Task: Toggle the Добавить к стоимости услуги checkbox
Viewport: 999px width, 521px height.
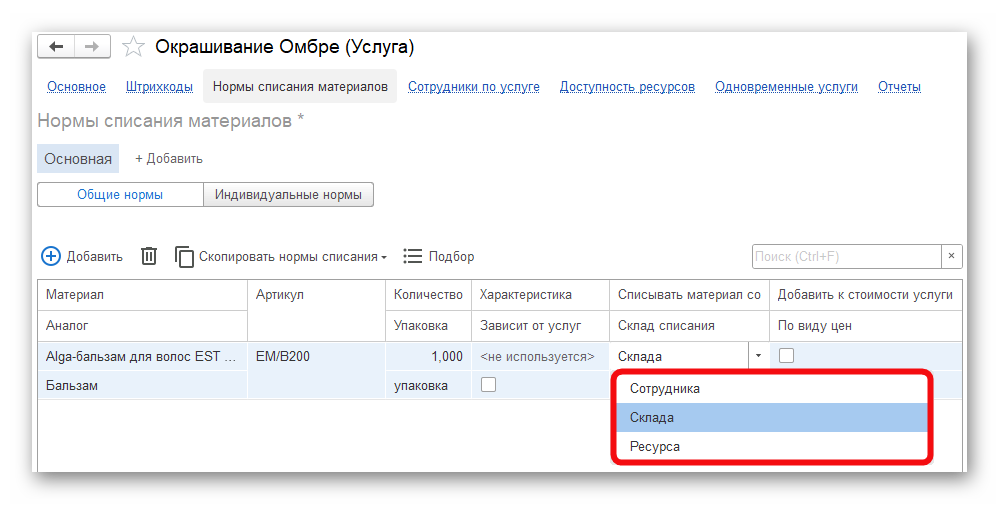Action: pyautogui.click(x=786, y=355)
